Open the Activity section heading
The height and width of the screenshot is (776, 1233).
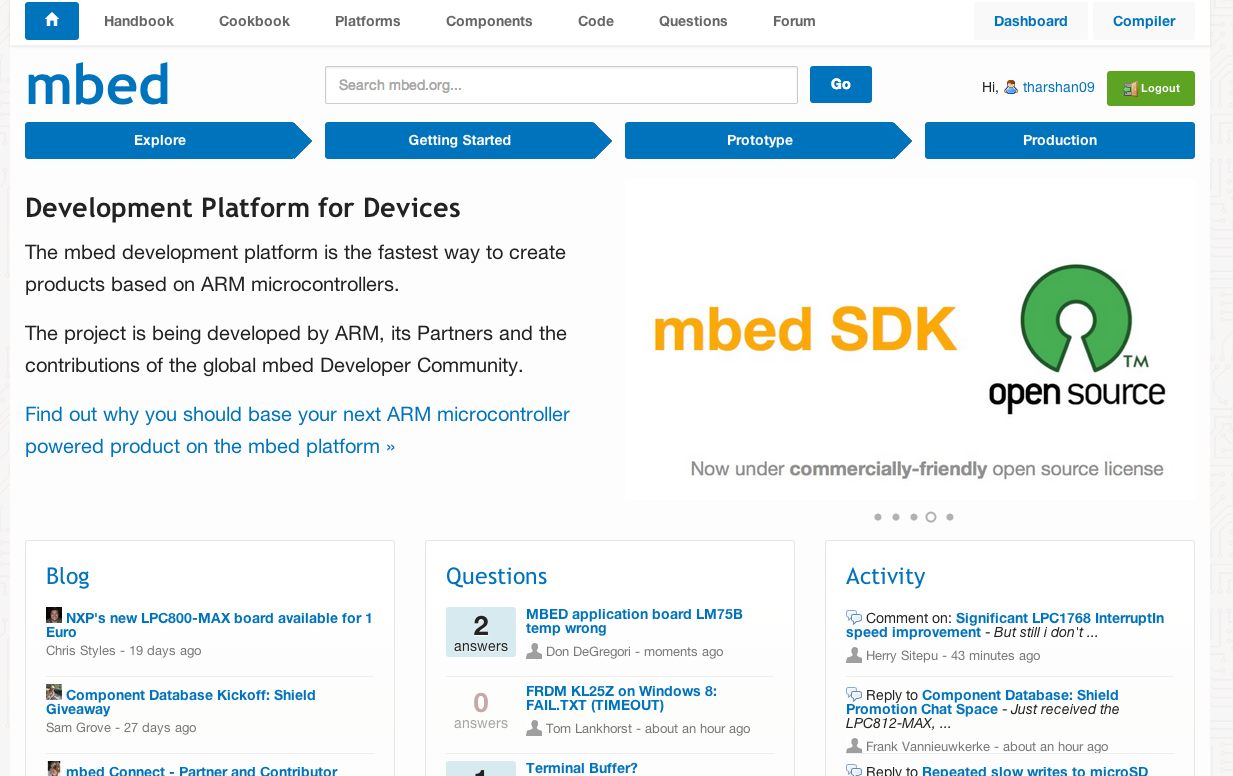click(886, 576)
